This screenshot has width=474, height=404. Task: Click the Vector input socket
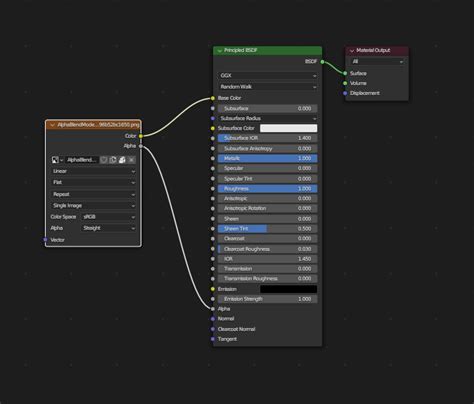click(45, 240)
